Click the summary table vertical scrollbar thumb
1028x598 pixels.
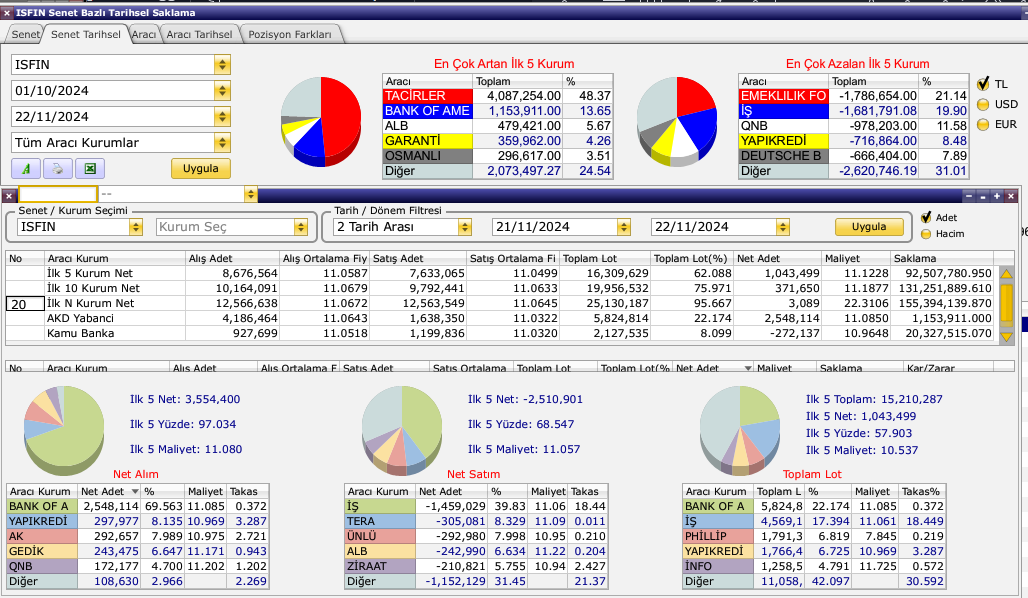[1006, 304]
